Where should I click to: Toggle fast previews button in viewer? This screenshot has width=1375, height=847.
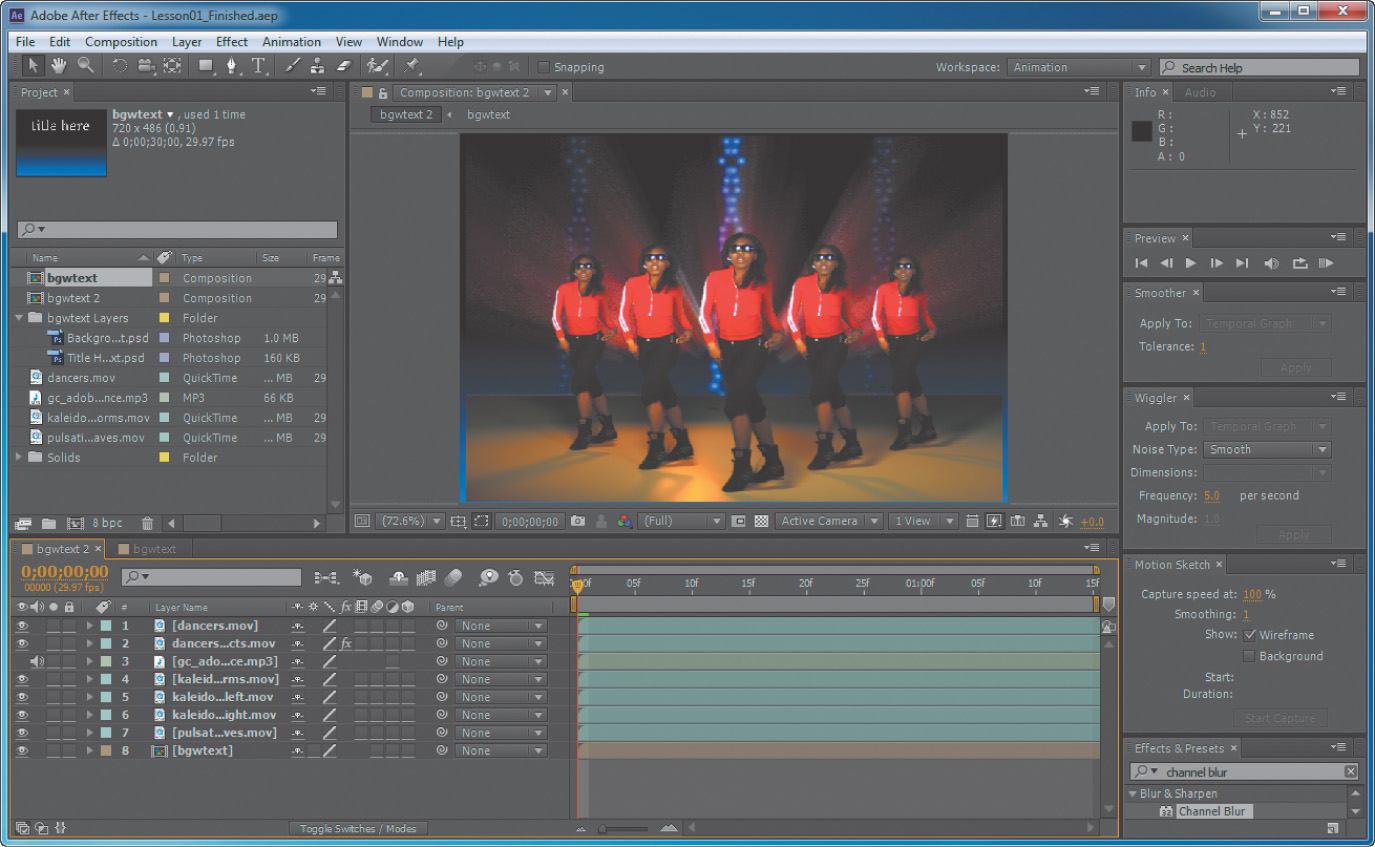(x=994, y=521)
